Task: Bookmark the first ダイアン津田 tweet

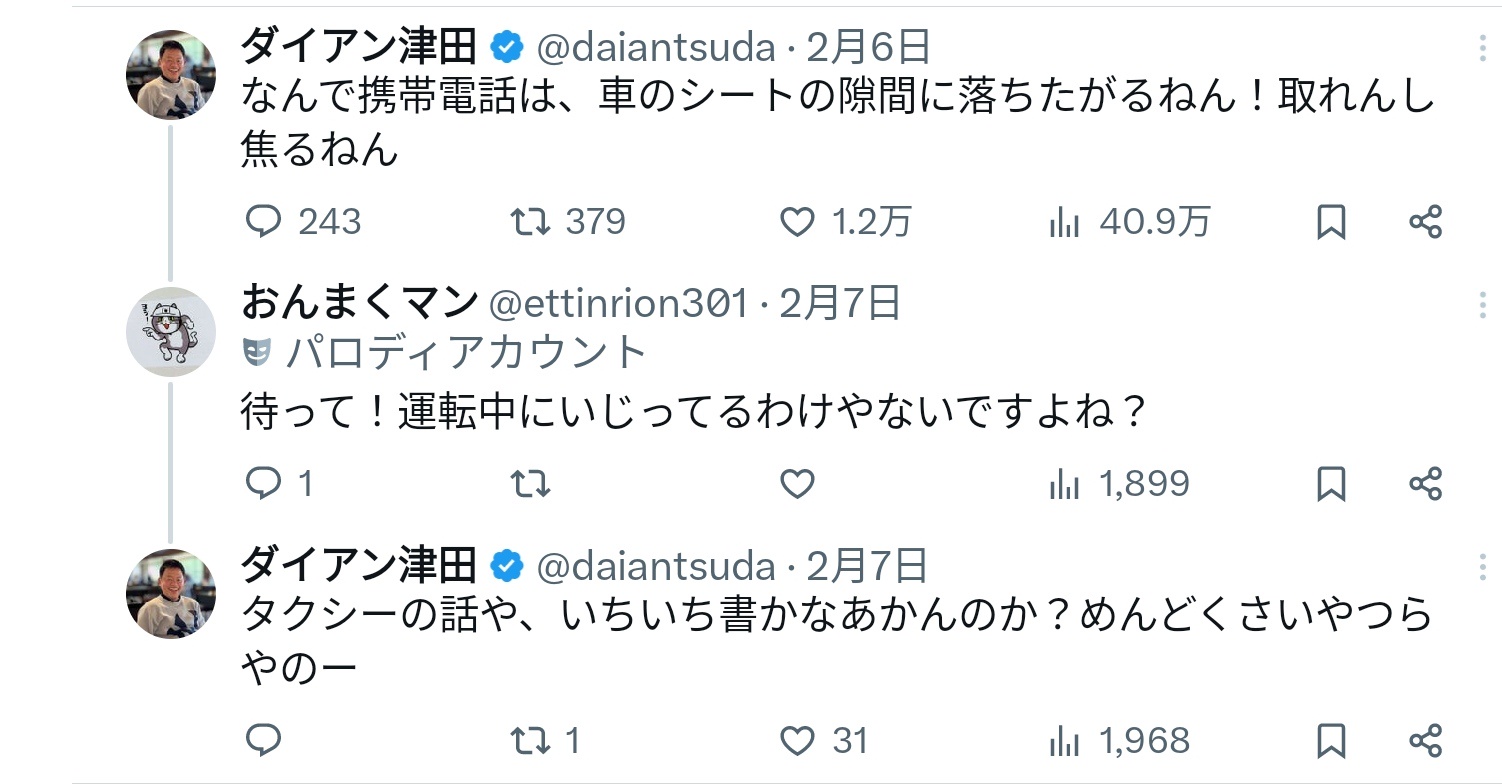Action: coord(1330,221)
